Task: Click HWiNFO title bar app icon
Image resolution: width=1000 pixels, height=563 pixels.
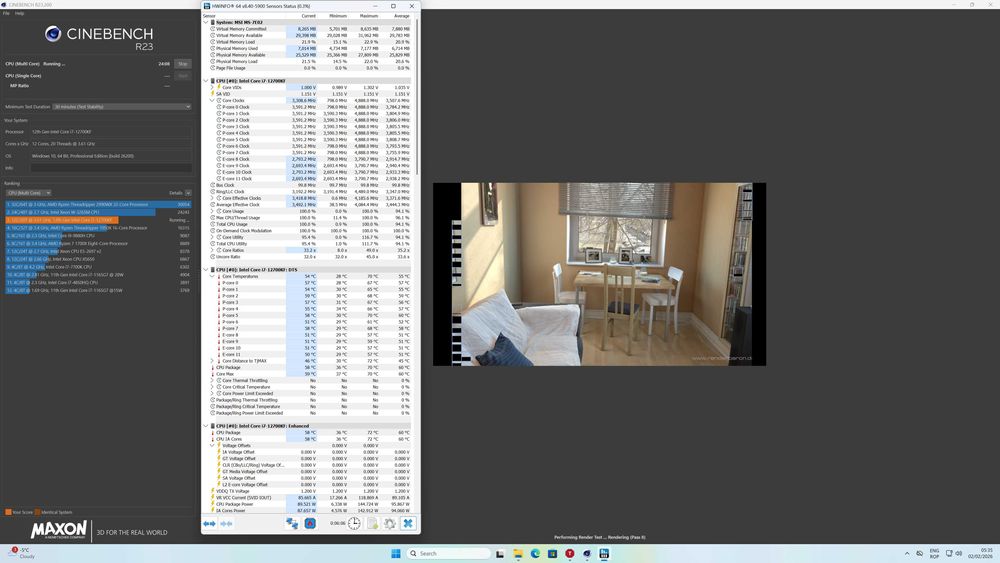Action: [207, 6]
